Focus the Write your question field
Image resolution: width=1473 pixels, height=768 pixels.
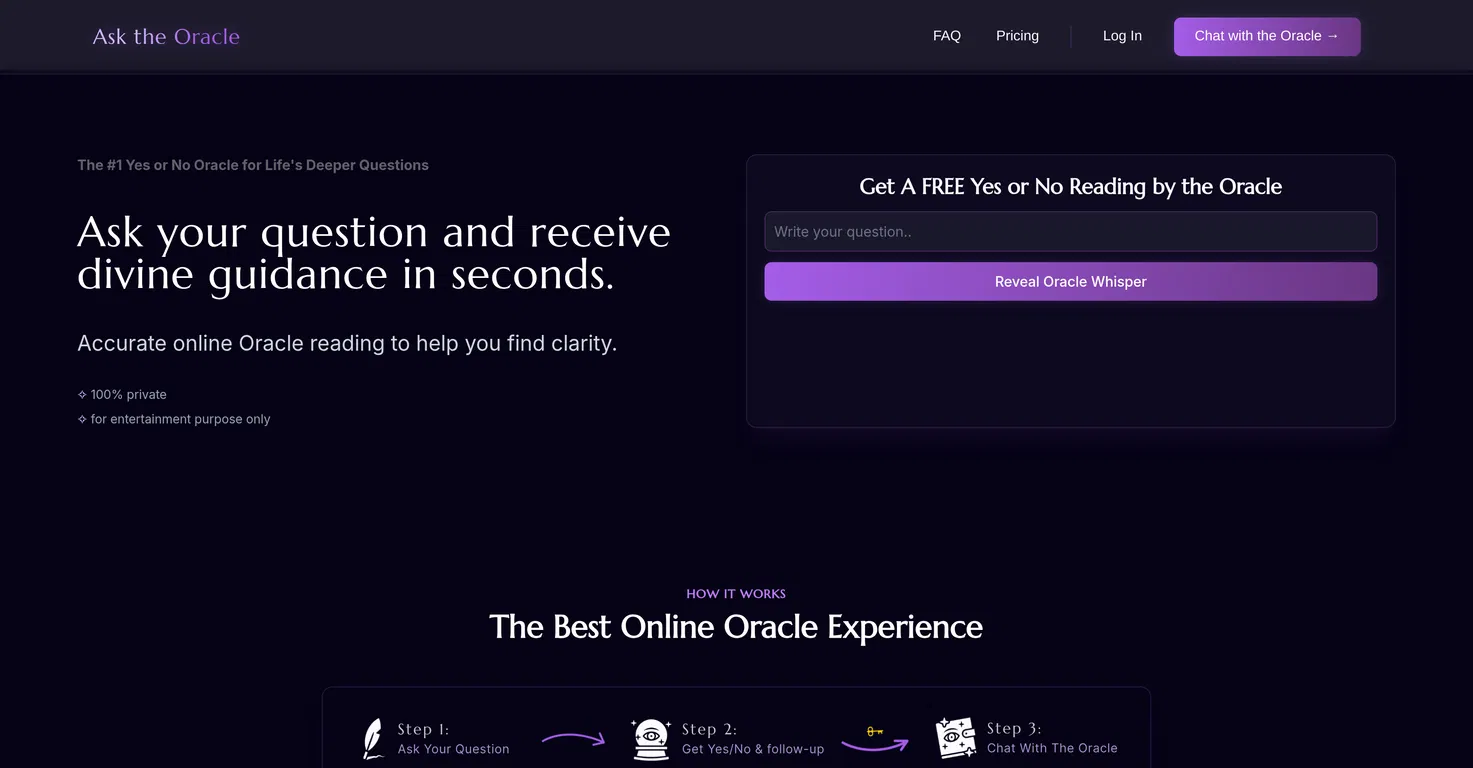coord(1070,231)
